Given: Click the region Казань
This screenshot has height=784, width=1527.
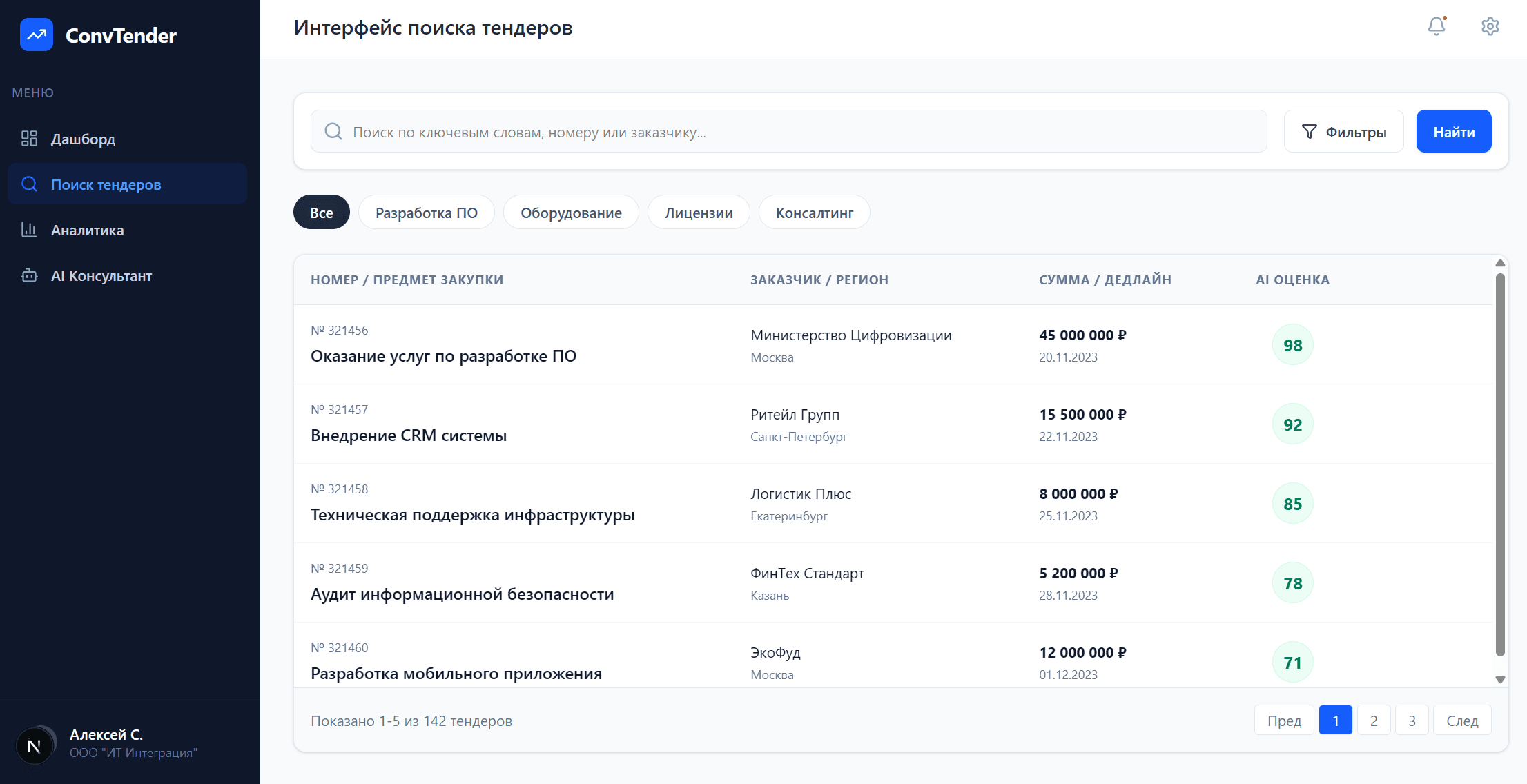Looking at the screenshot, I should (770, 596).
